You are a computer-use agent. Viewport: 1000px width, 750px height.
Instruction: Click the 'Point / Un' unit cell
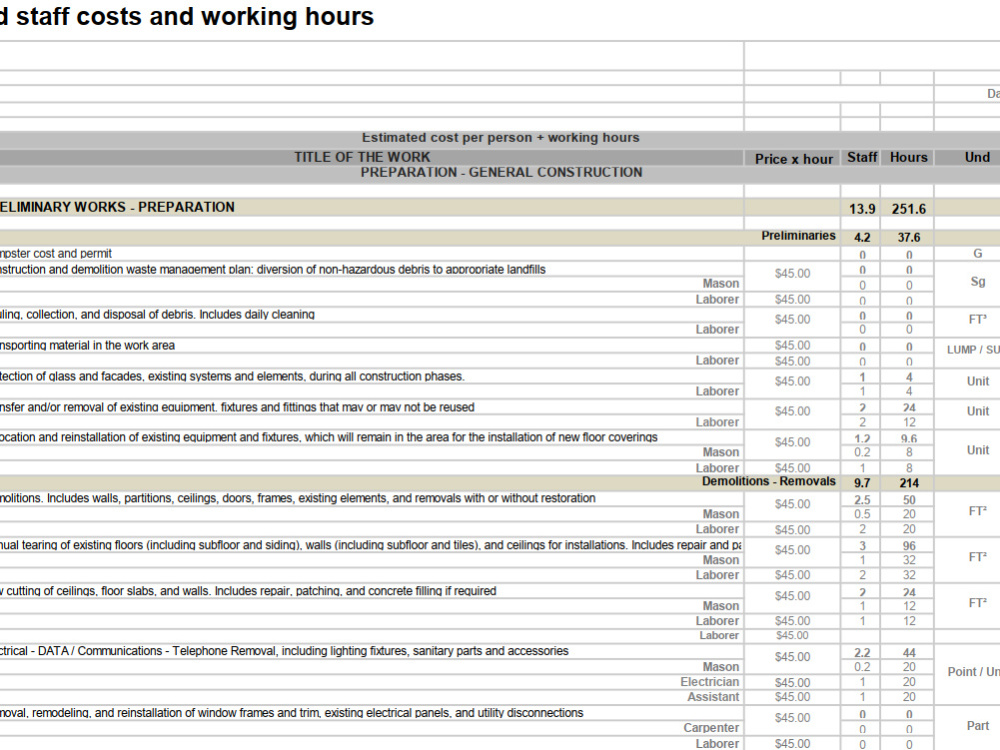pyautogui.click(x=974, y=672)
